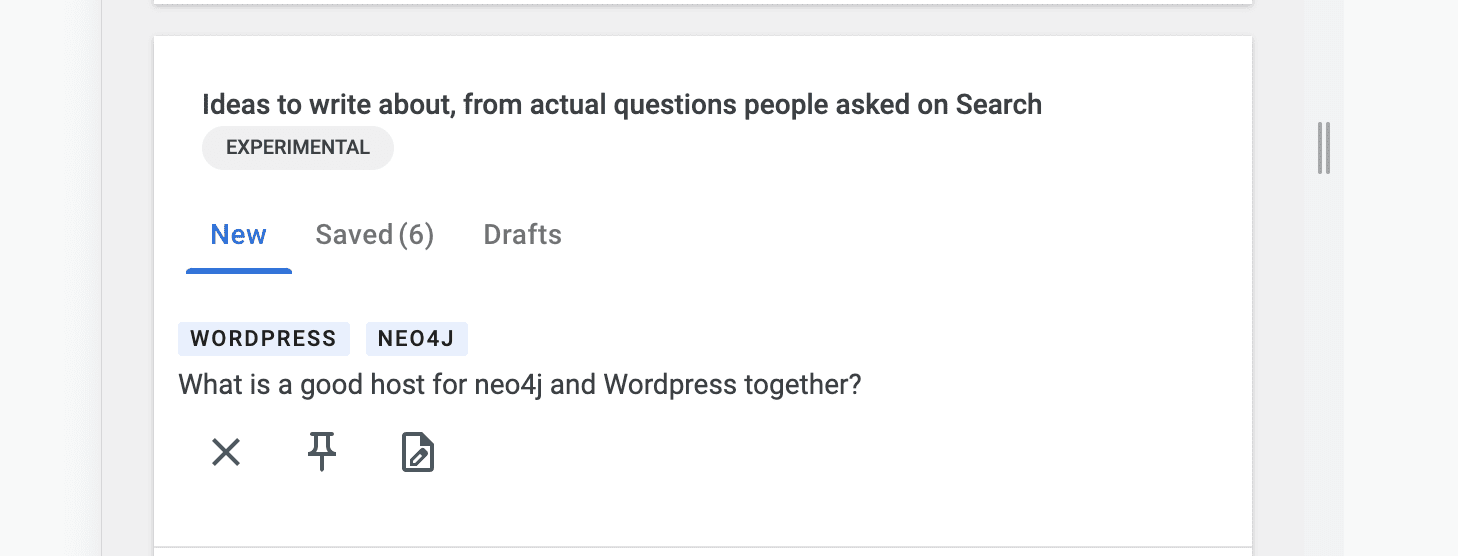Go to the Drafts tab
This screenshot has width=1458, height=556.
coord(522,235)
